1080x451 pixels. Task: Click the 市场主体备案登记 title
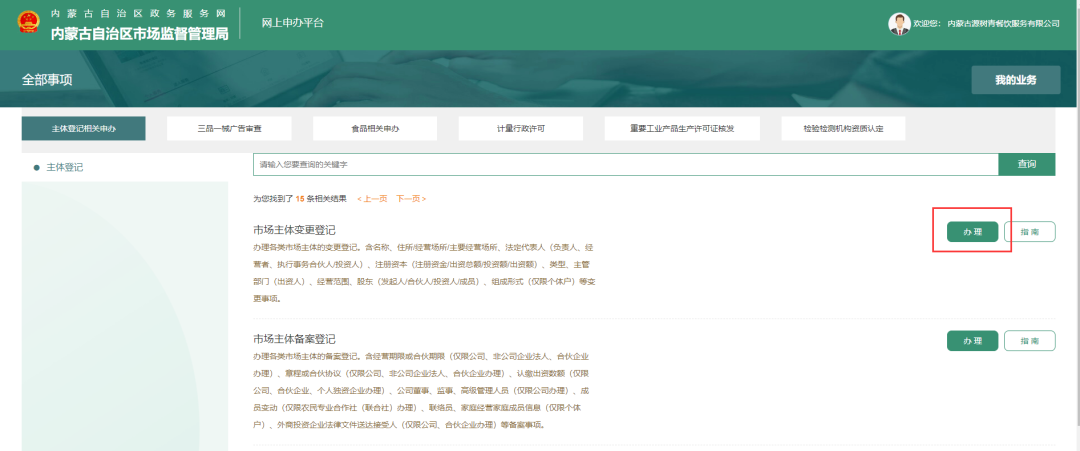pyautogui.click(x=294, y=339)
